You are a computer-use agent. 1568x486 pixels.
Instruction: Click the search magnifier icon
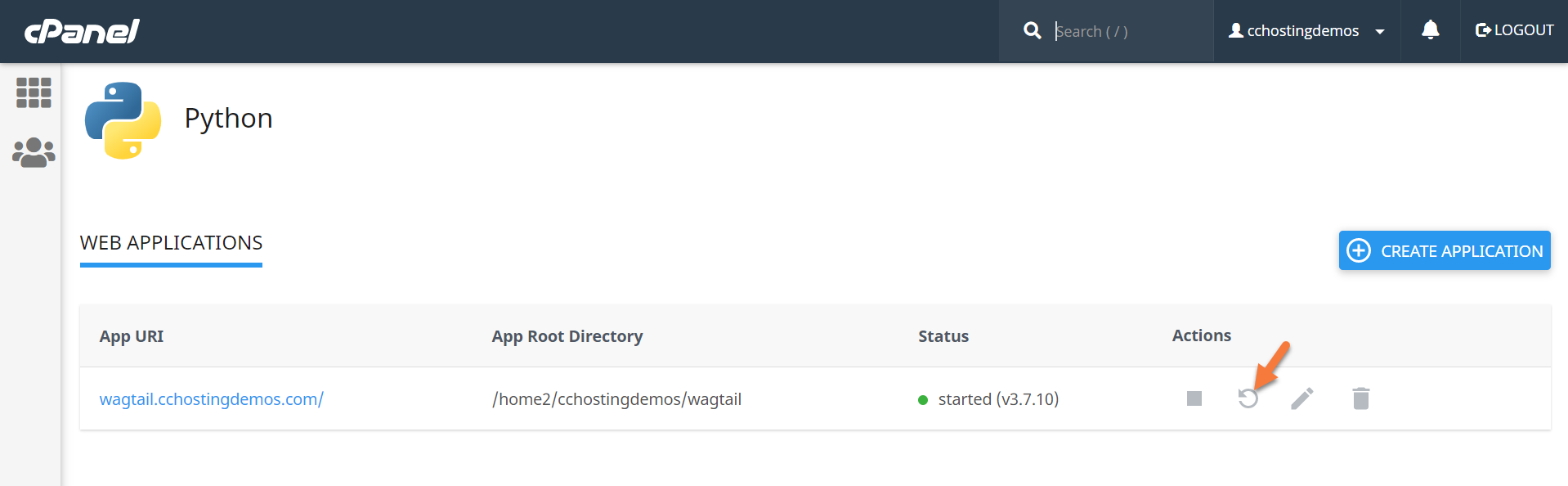[x=1033, y=31]
